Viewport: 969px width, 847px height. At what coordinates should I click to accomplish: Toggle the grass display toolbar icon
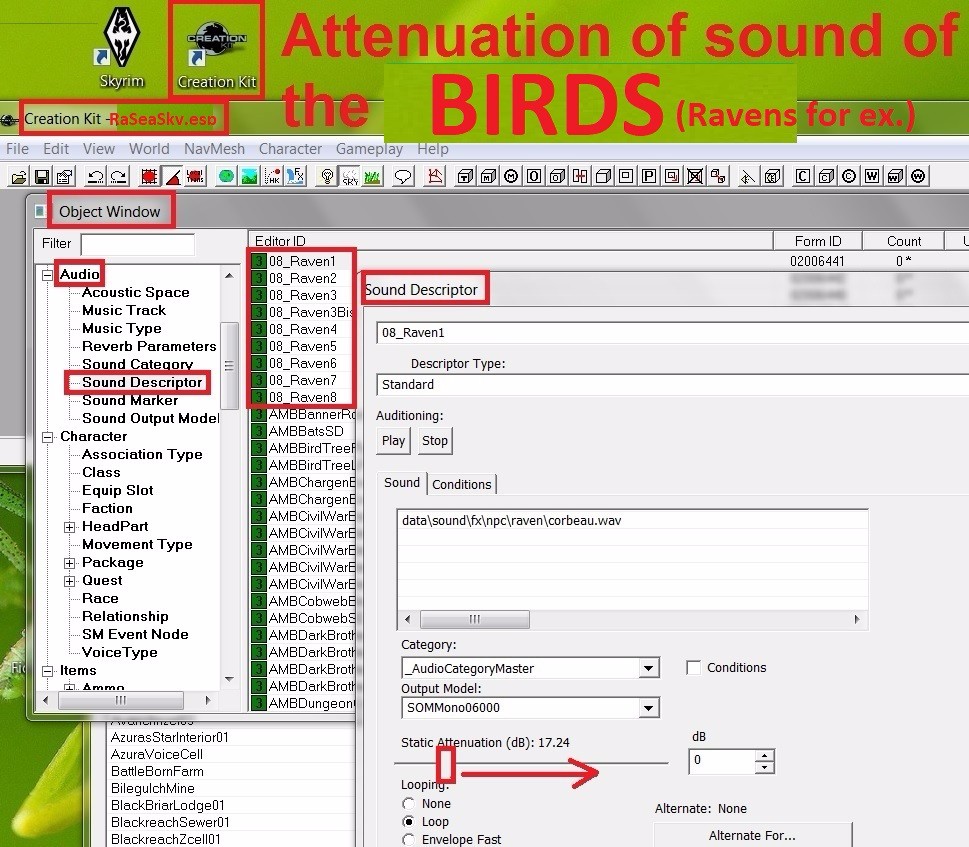pyautogui.click(x=373, y=177)
